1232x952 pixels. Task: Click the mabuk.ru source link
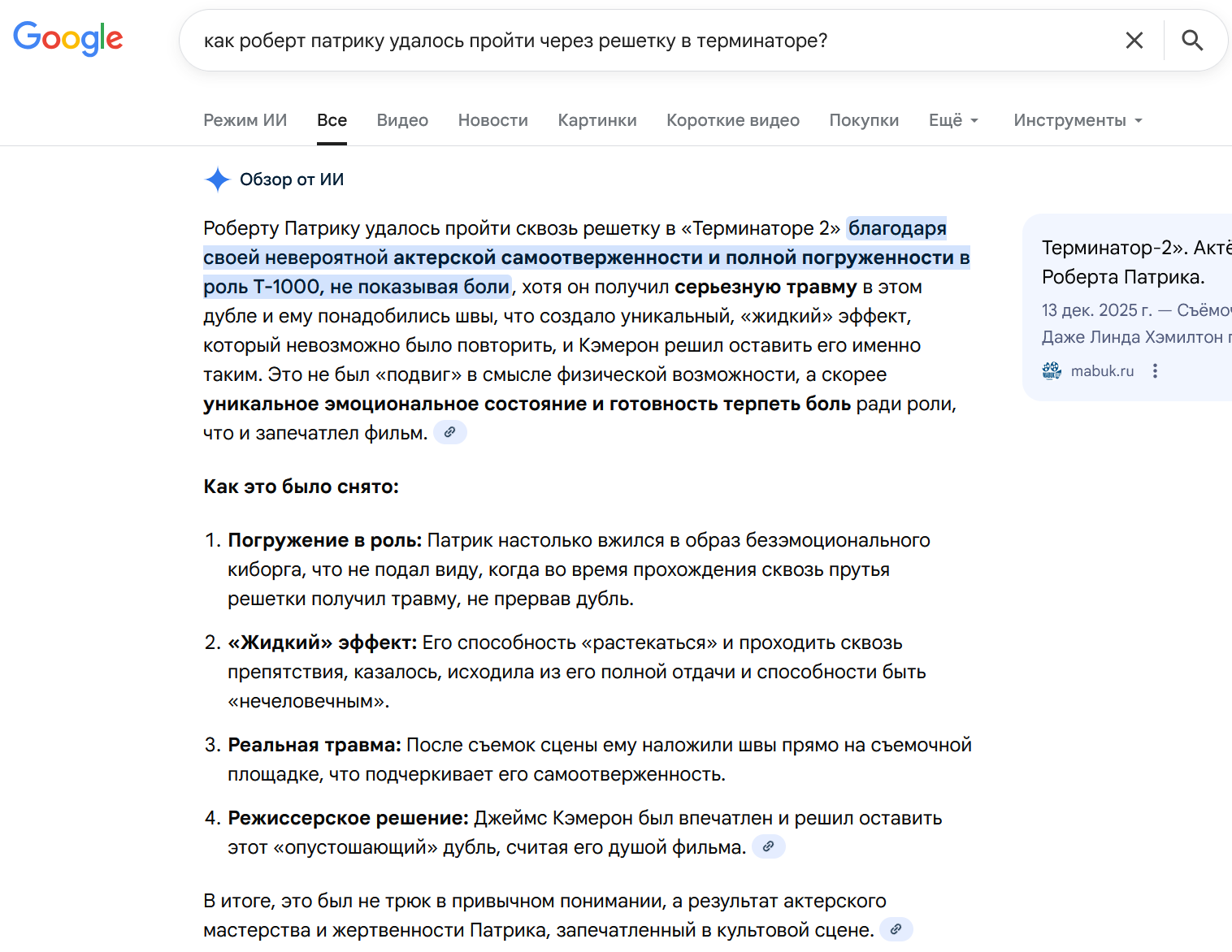coord(1102,371)
